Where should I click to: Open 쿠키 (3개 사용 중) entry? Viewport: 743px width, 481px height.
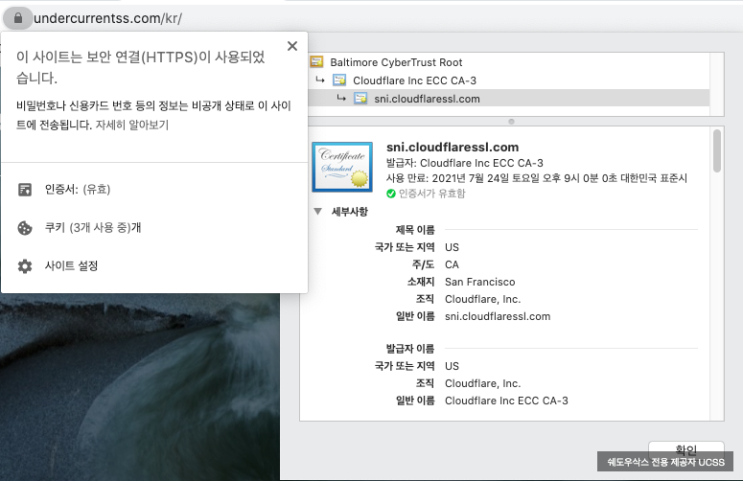[93, 227]
